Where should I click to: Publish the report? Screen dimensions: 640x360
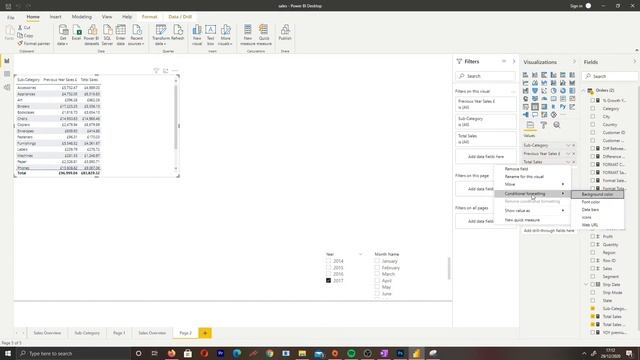285,33
